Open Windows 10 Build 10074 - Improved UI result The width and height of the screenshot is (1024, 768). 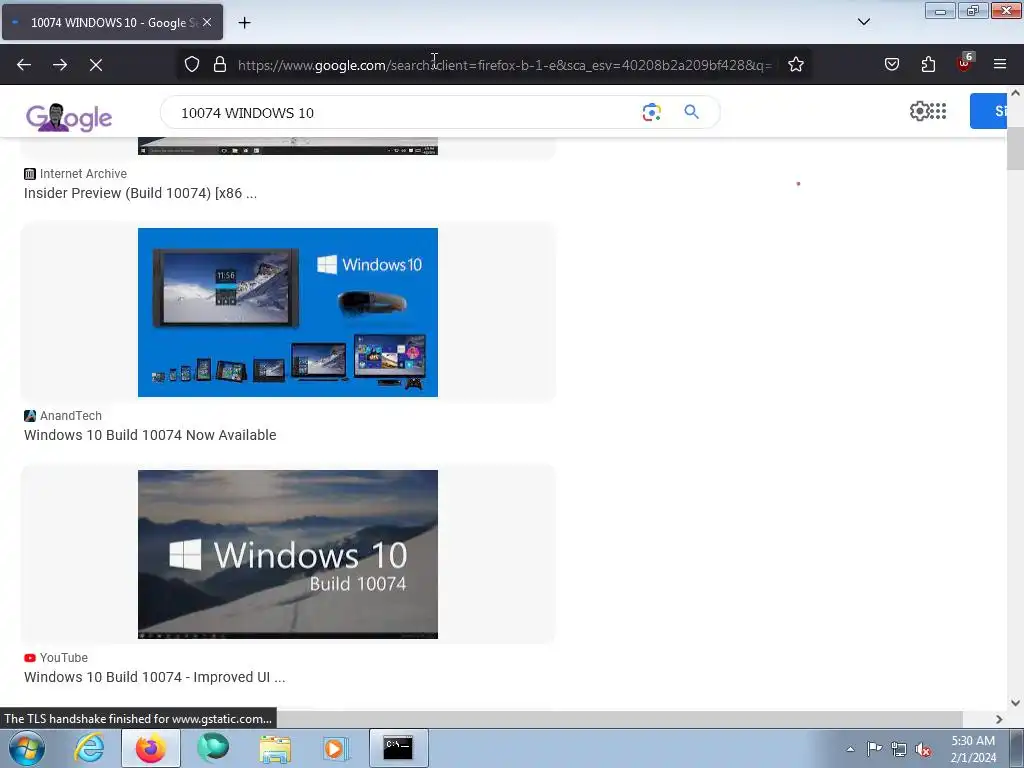[155, 677]
